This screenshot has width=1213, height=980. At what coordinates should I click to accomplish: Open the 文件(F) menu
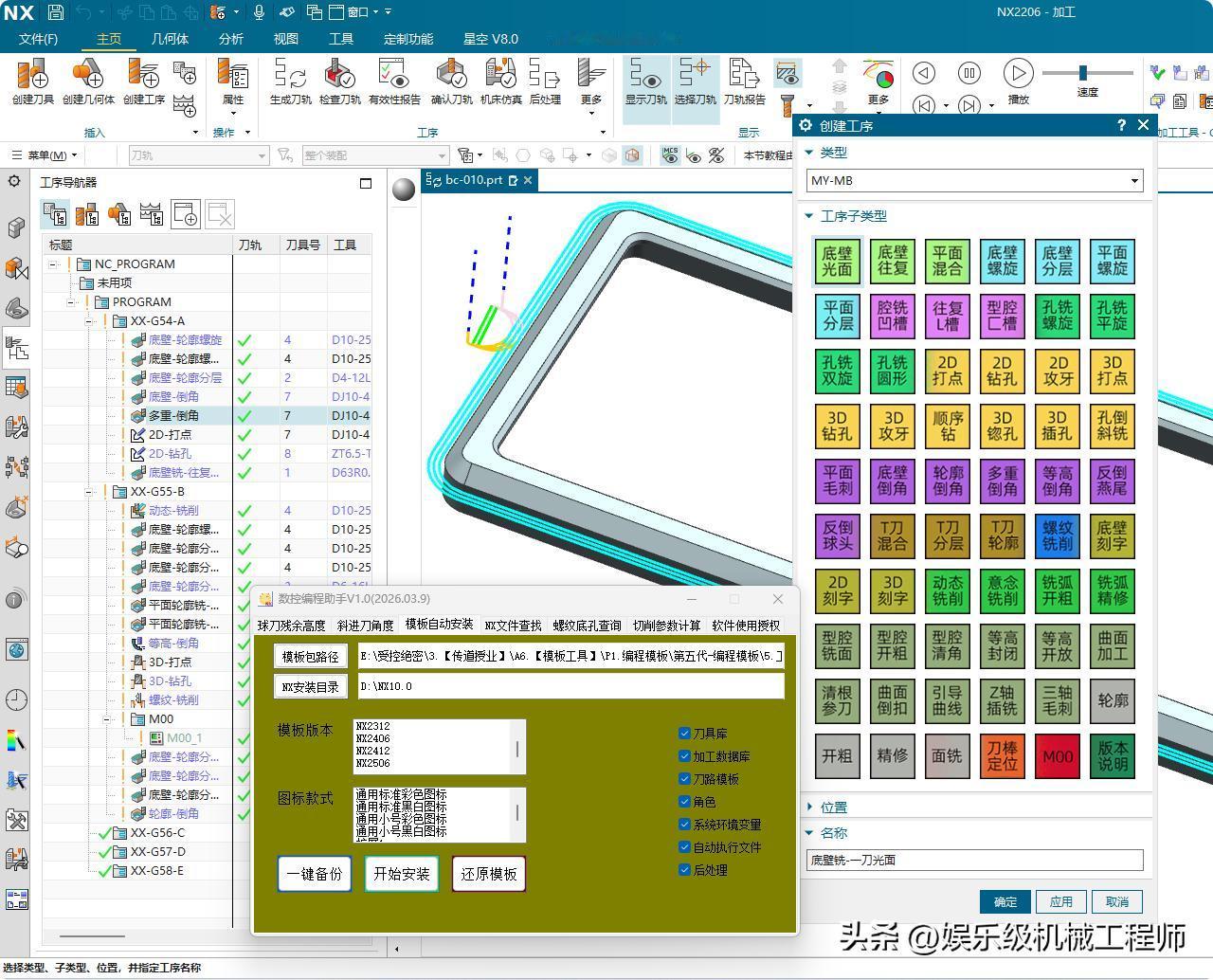click(38, 39)
